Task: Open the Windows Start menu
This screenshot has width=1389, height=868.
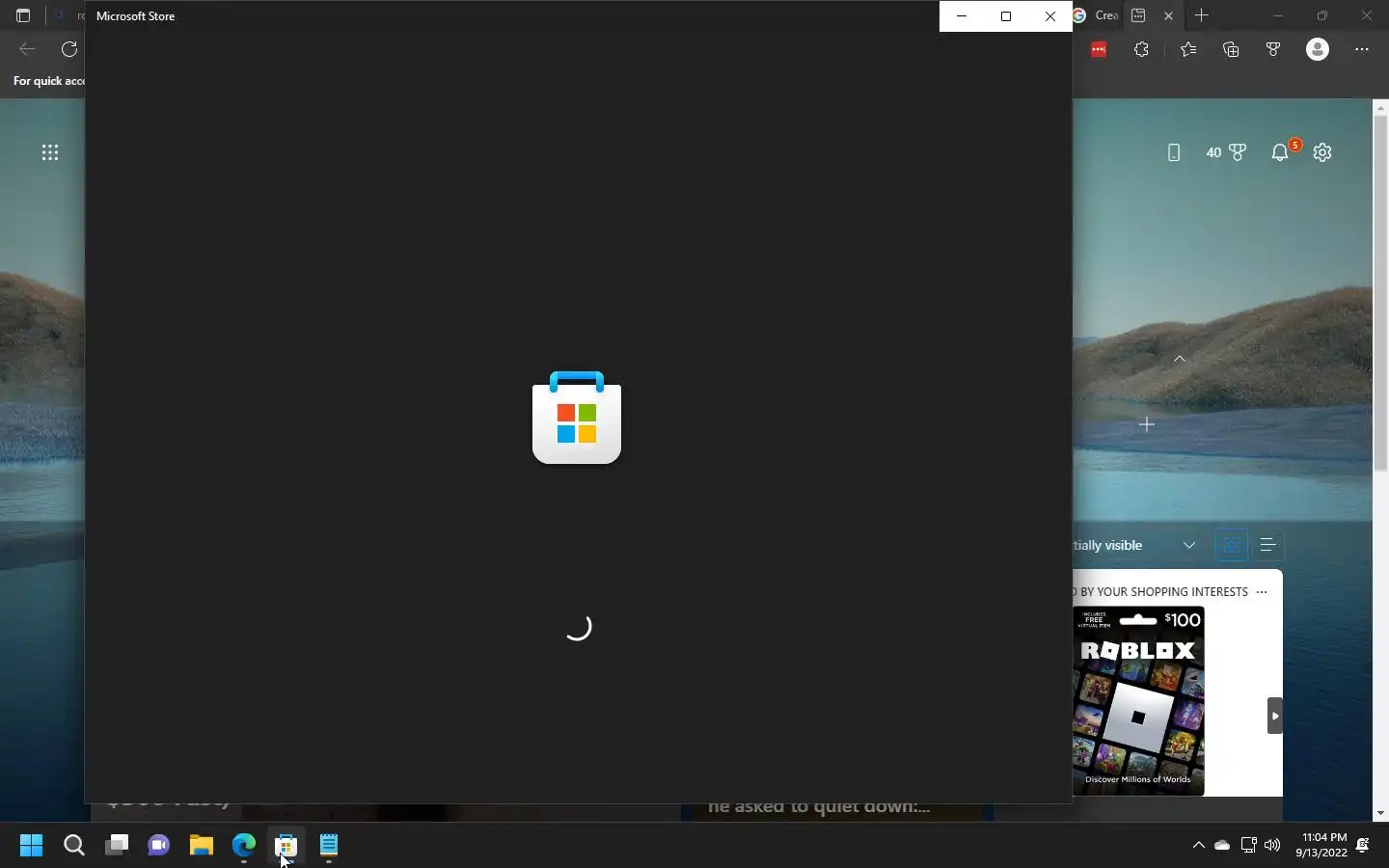Action: [x=32, y=846]
